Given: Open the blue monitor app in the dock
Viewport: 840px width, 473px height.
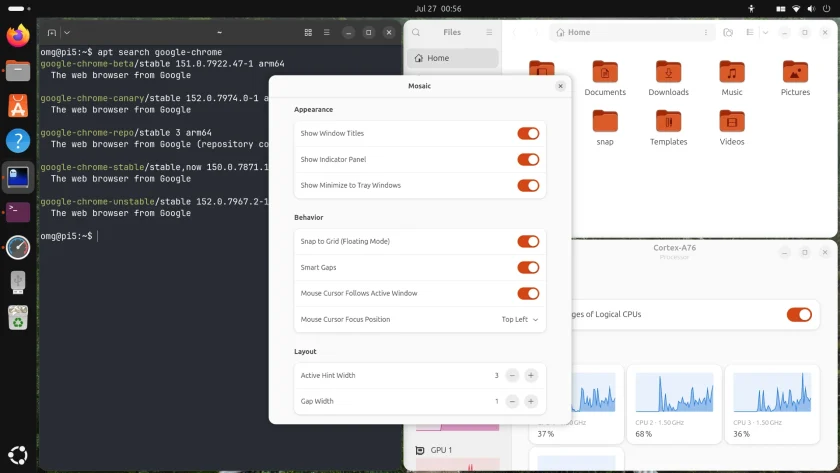Looking at the screenshot, I should pyautogui.click(x=18, y=177).
